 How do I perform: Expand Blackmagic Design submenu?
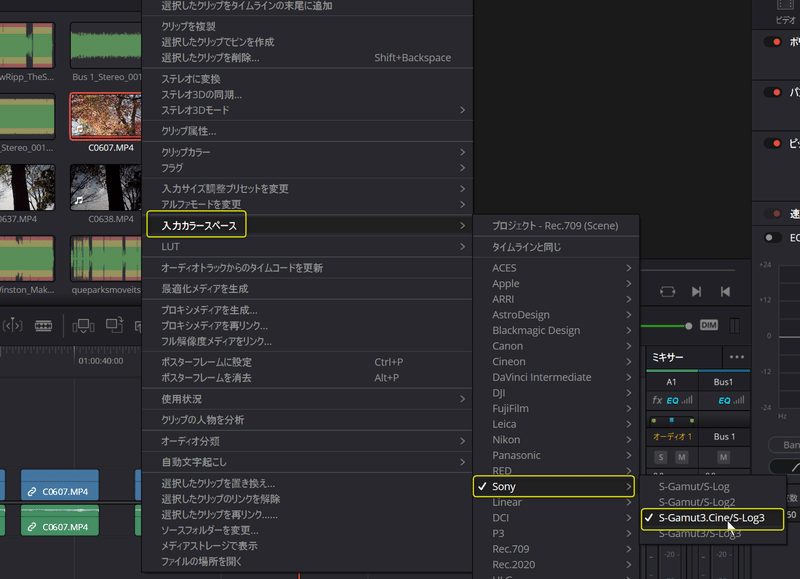[556, 331]
